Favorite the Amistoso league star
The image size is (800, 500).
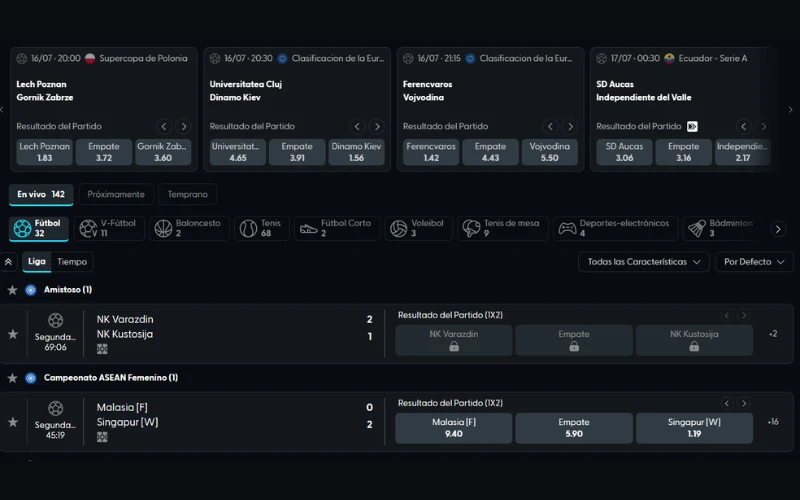point(12,290)
